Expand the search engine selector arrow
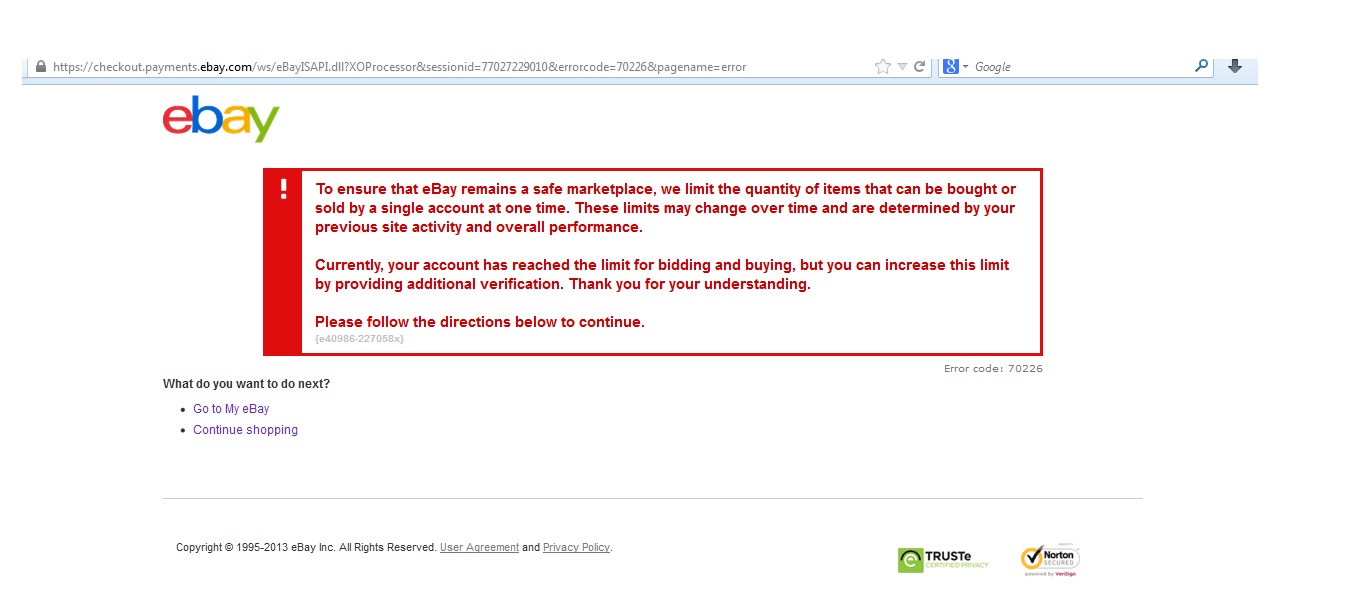The image size is (1360, 605). (x=966, y=67)
